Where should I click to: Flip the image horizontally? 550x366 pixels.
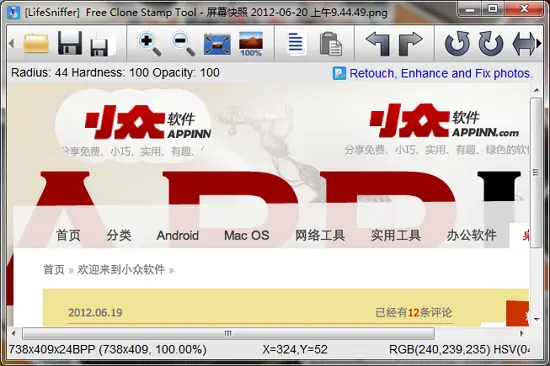[x=523, y=44]
